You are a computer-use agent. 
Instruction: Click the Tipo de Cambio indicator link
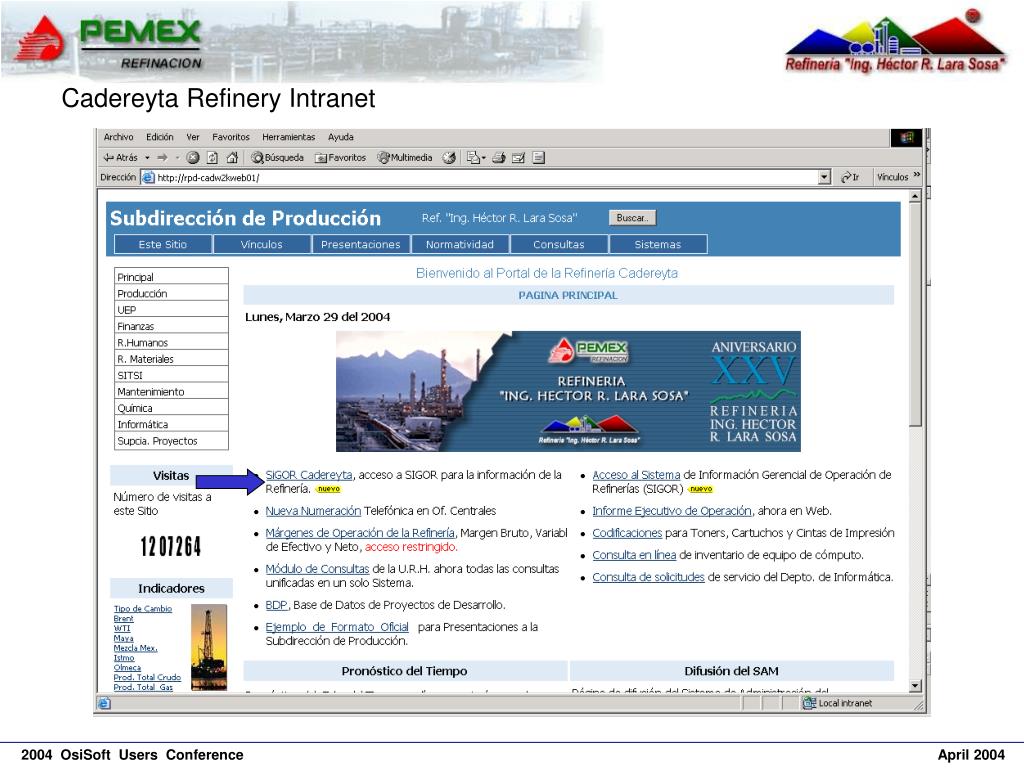click(x=142, y=609)
